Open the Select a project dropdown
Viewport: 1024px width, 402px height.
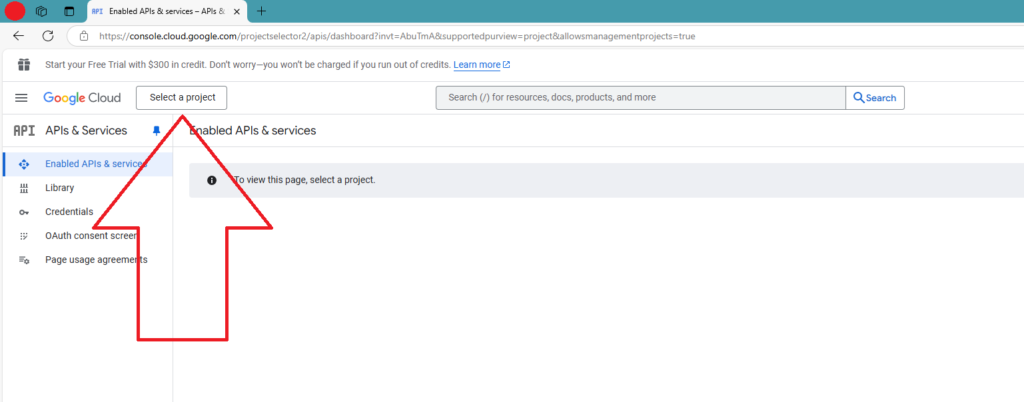(x=182, y=98)
